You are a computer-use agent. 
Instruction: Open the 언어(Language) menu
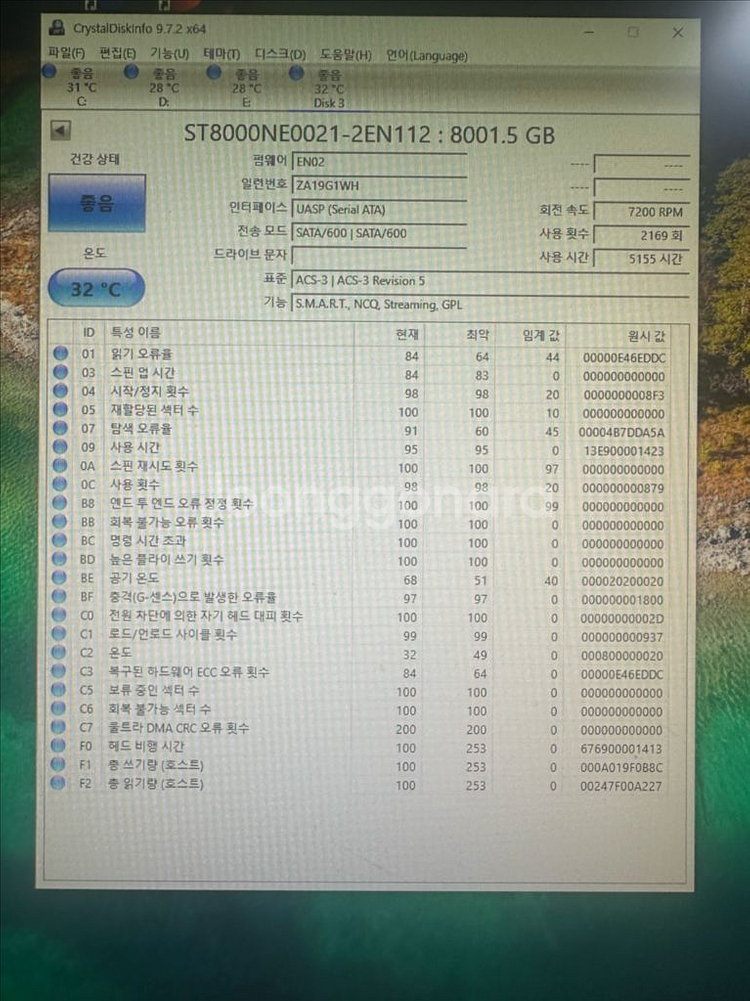pyautogui.click(x=426, y=56)
